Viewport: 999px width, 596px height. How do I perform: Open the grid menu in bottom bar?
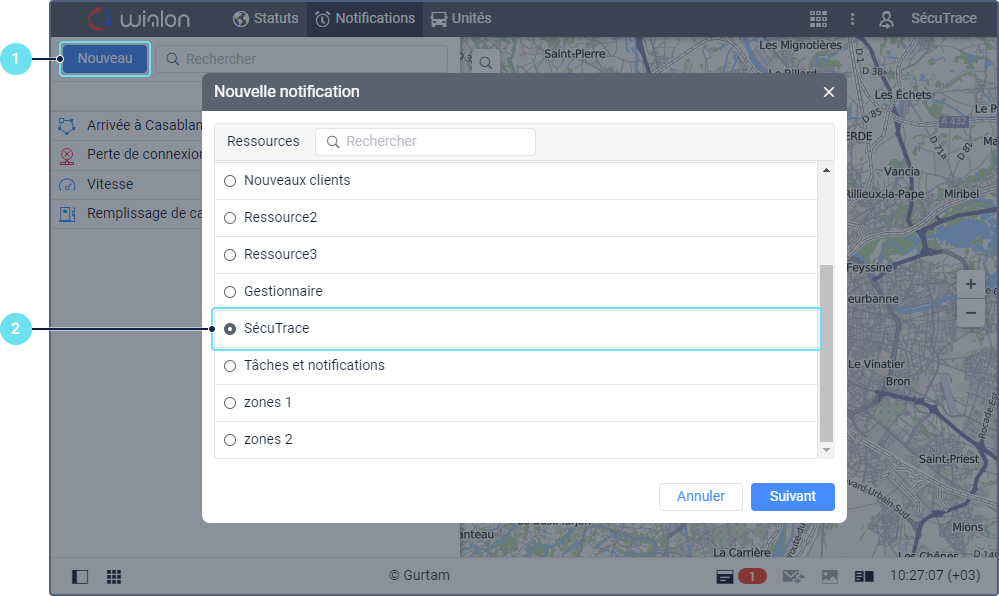[114, 577]
